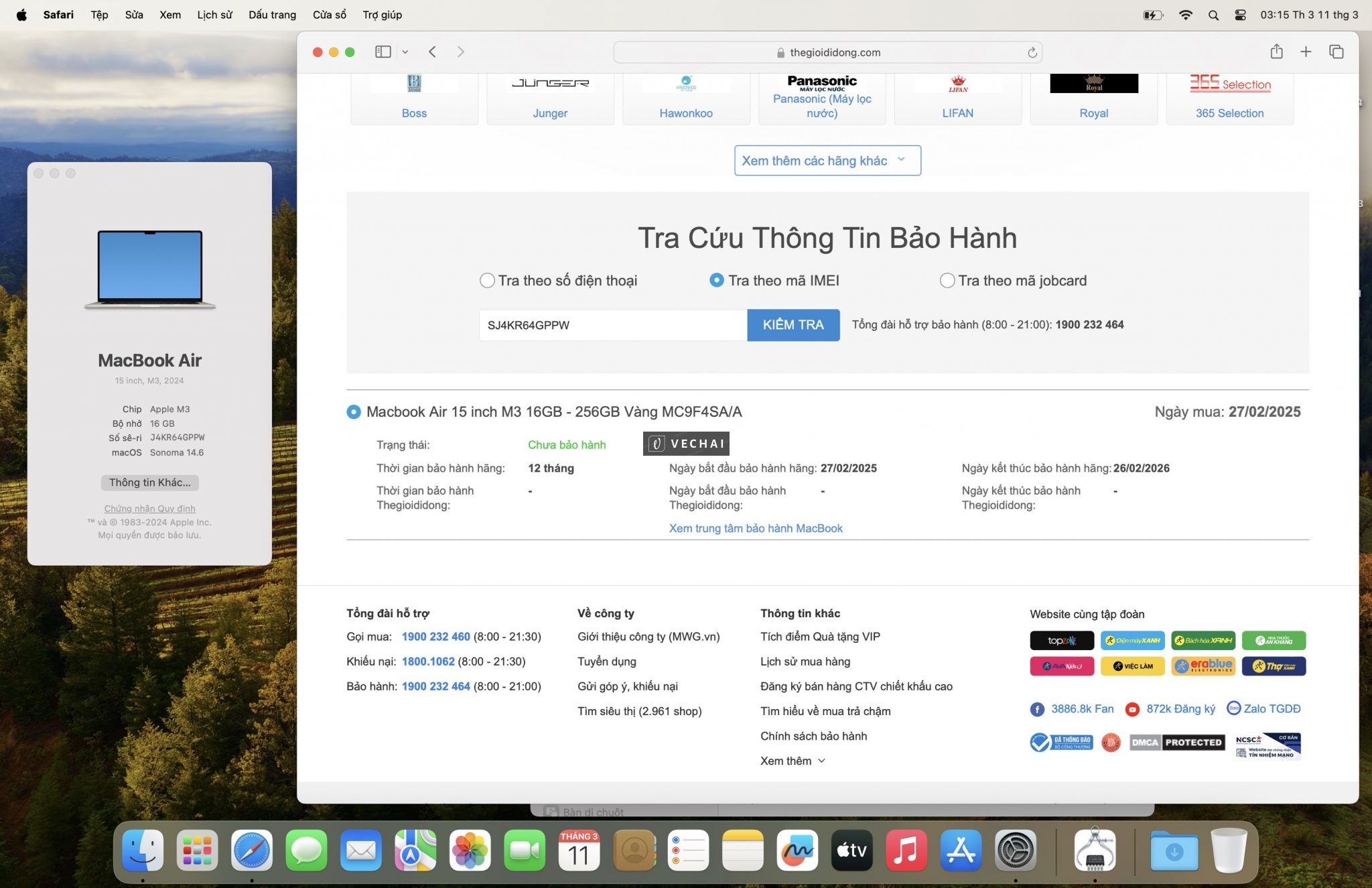Select the Macbook Air 15 inch result radio
The height and width of the screenshot is (888, 1372).
[354, 411]
